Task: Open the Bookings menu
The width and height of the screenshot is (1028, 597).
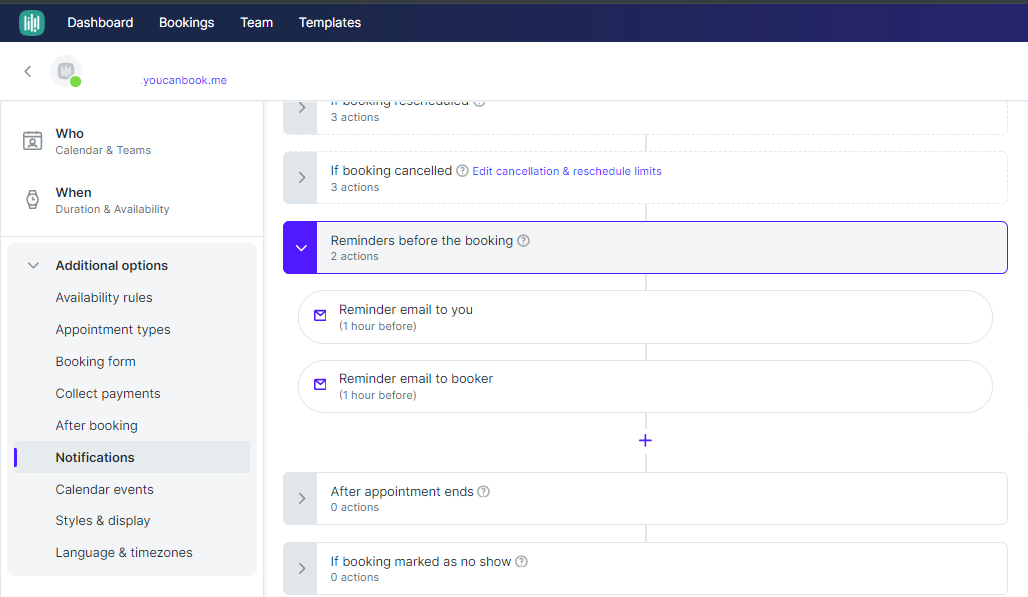Action: [186, 22]
